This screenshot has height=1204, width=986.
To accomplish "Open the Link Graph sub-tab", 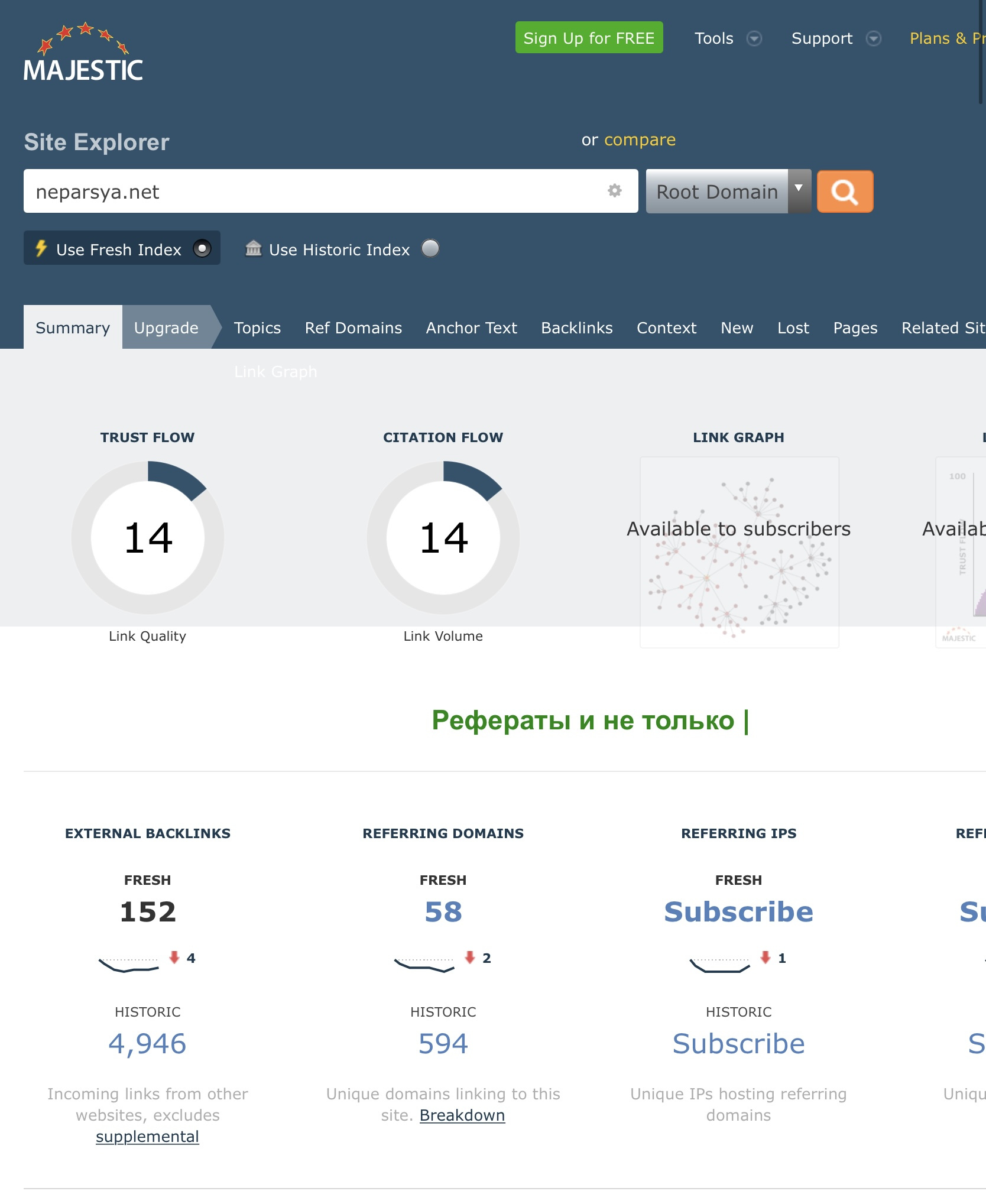I will [275, 371].
